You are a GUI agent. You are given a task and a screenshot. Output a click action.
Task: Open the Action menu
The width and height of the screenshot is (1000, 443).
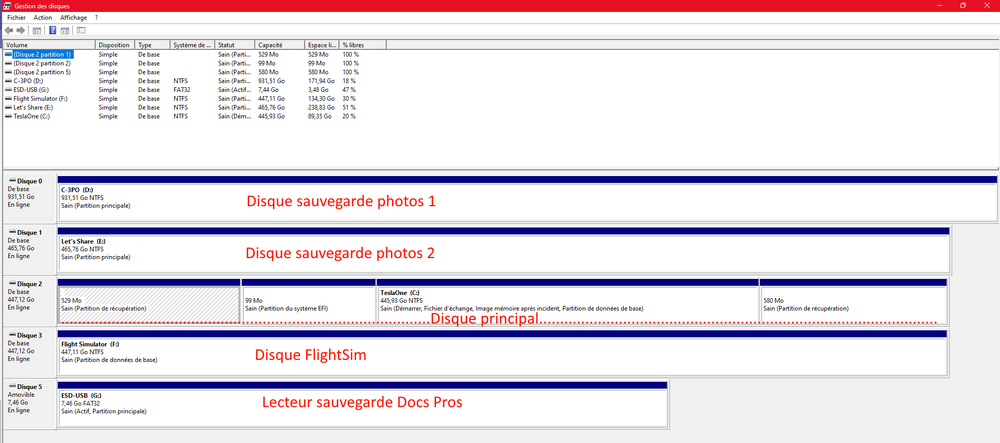coord(43,18)
